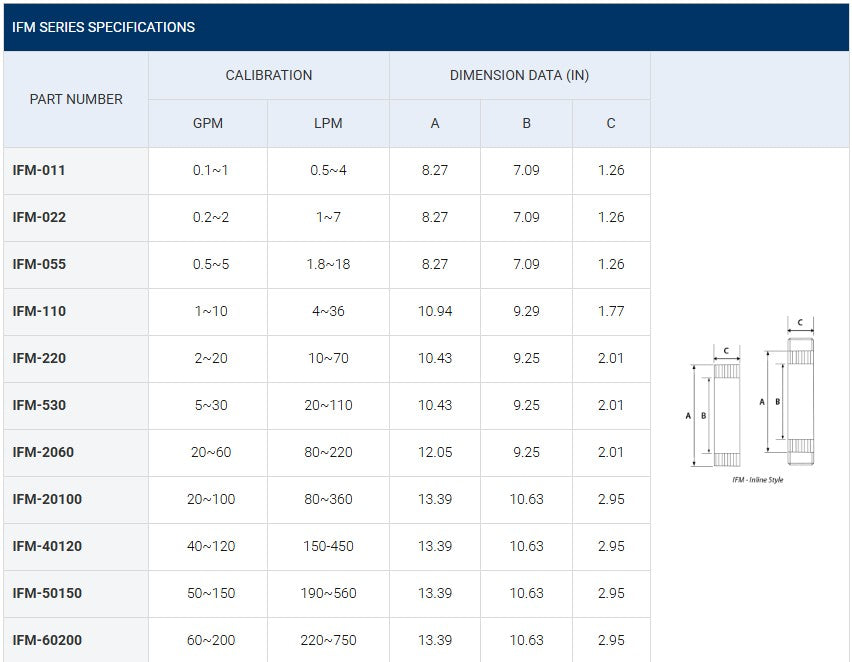Click IFM-220 dimension A value 10.43
This screenshot has height=662, width=852.
pos(435,358)
